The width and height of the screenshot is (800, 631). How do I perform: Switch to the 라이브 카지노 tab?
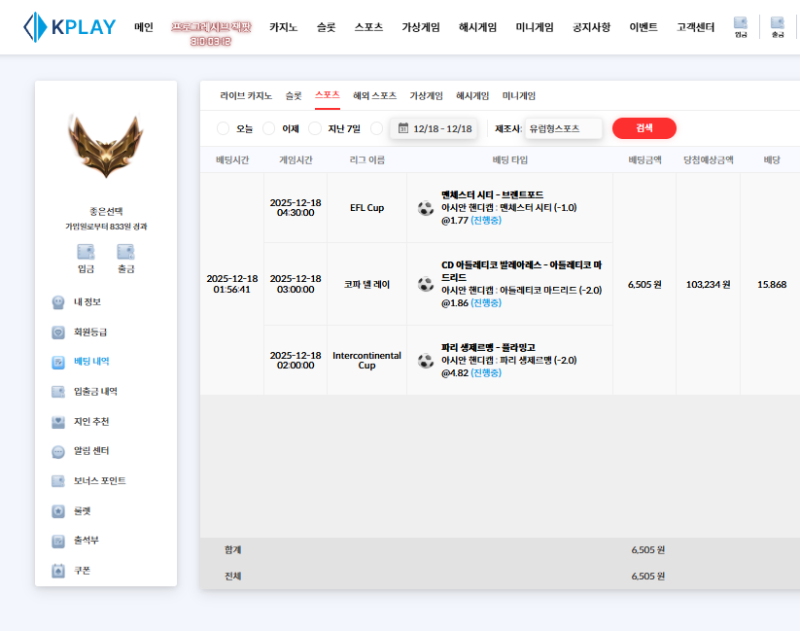(x=246, y=96)
